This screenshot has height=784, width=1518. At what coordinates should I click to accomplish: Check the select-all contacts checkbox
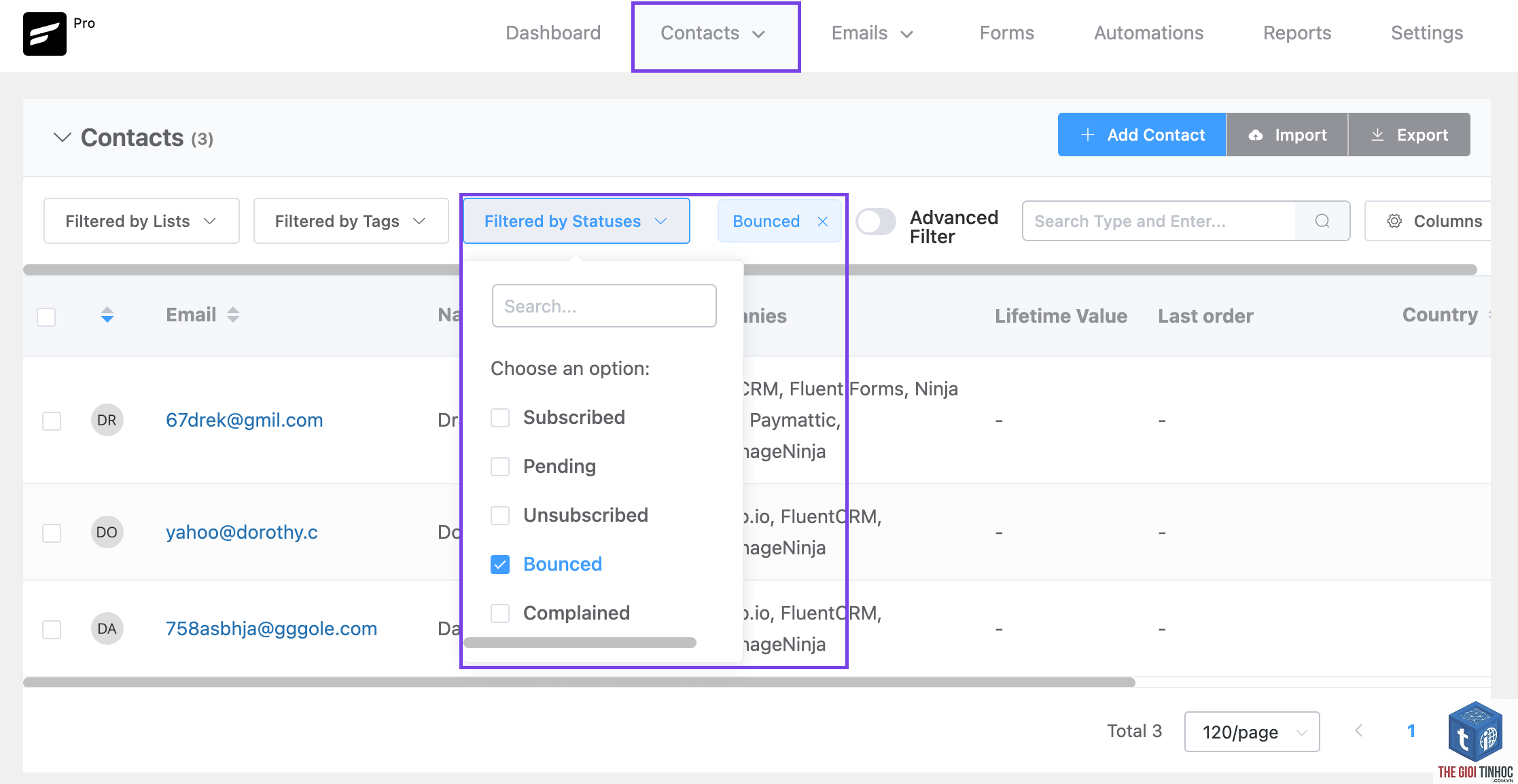46,317
